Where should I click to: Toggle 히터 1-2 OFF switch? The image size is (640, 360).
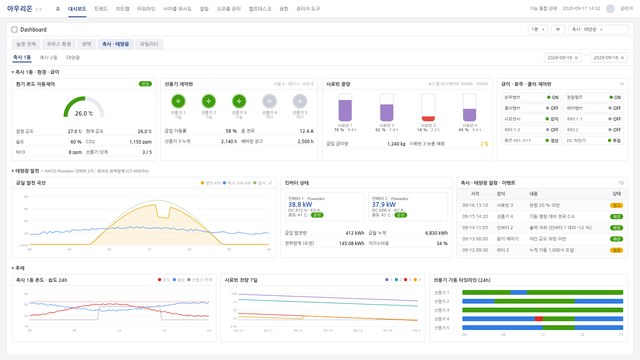tap(553, 129)
